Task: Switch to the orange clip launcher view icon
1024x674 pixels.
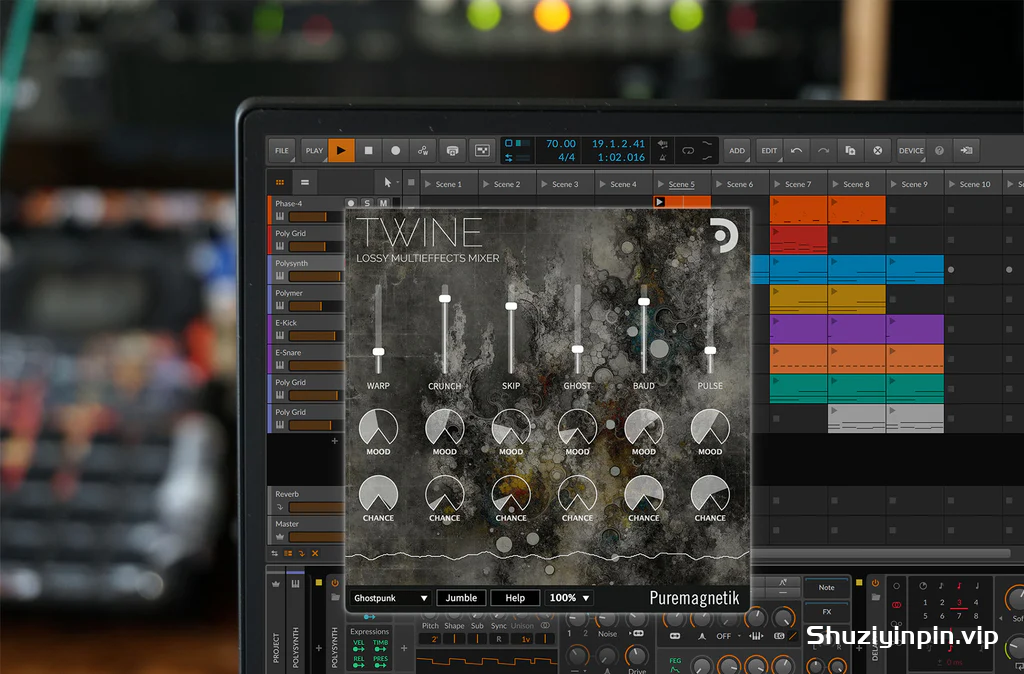Action: coord(280,182)
